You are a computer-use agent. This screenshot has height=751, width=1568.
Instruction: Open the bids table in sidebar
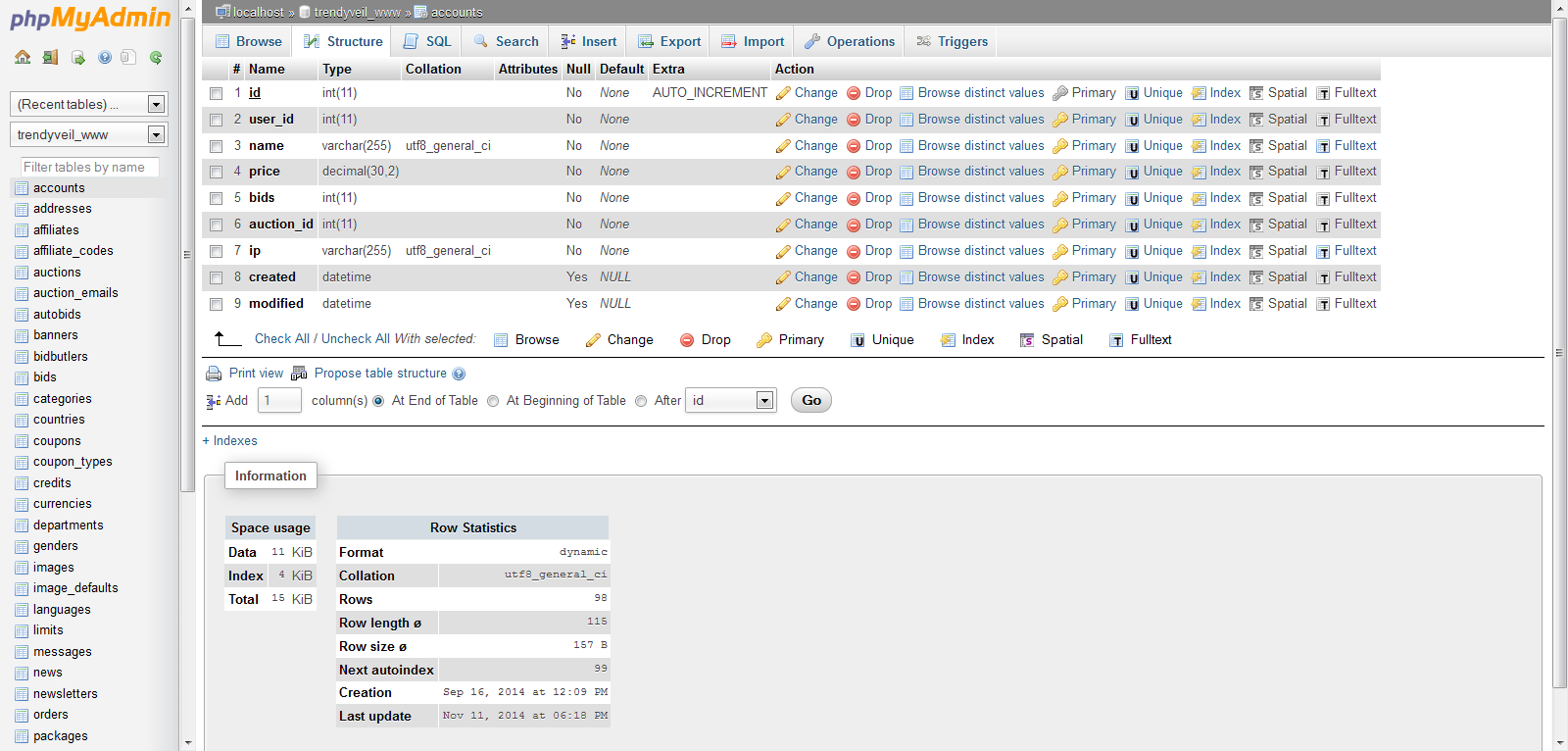click(45, 377)
